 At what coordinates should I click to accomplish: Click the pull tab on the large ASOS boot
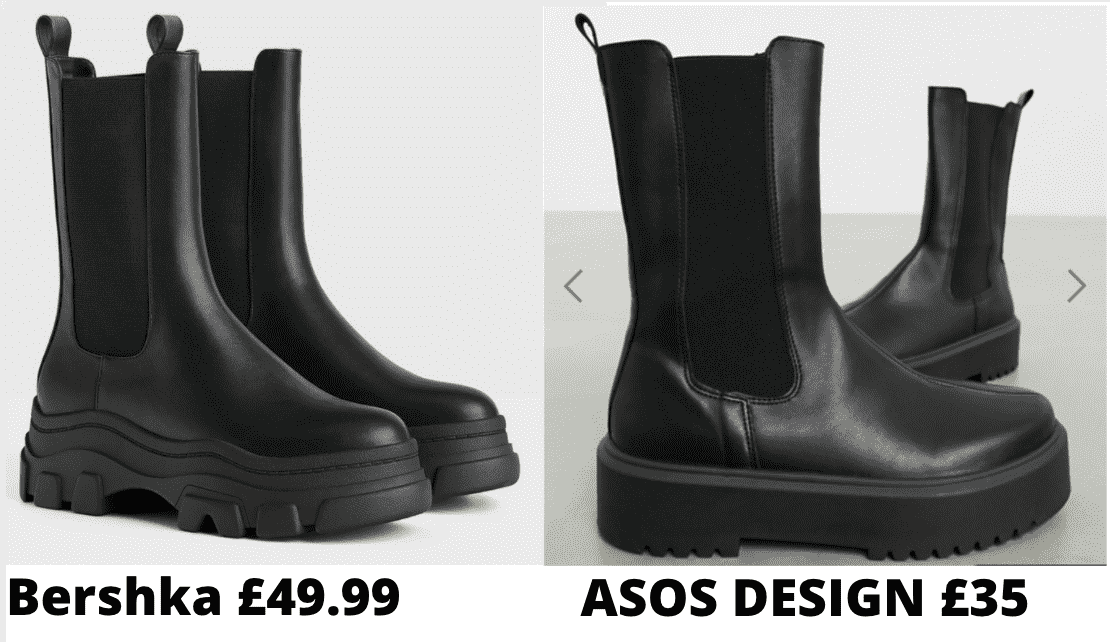[x=588, y=32]
